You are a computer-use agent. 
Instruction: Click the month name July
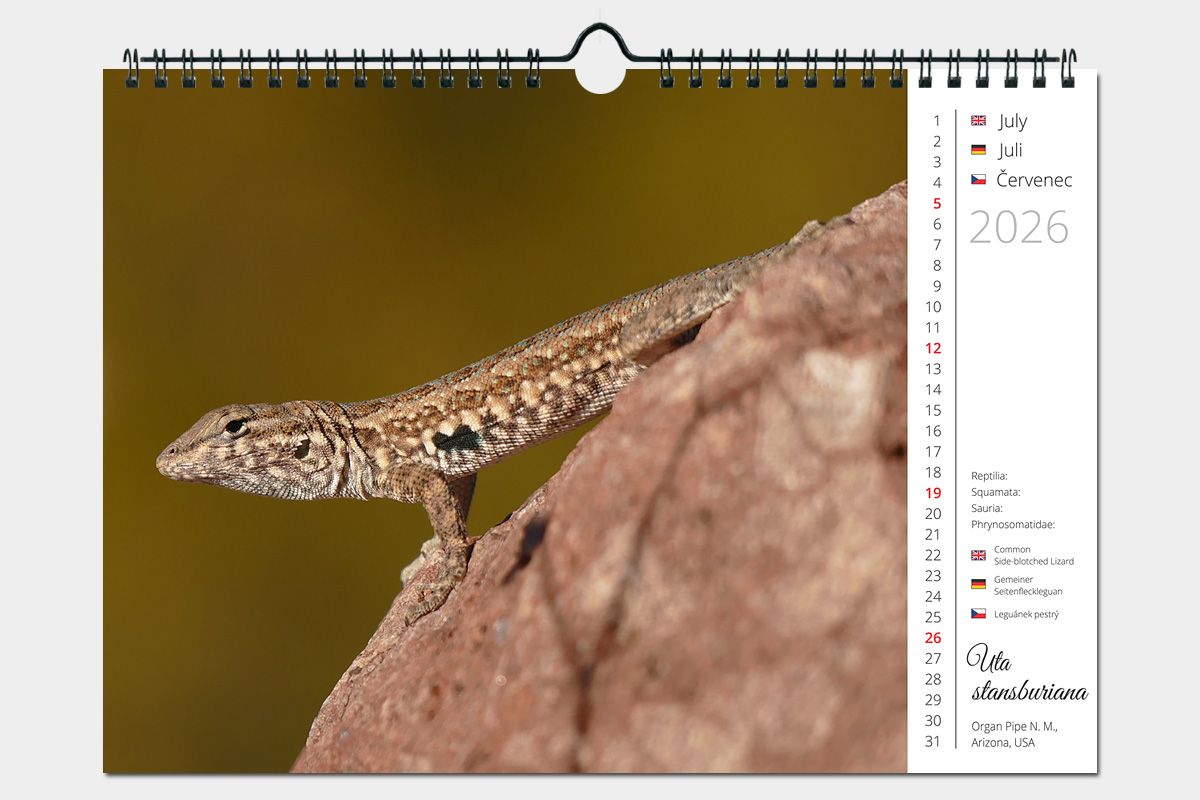pyautogui.click(x=1013, y=121)
